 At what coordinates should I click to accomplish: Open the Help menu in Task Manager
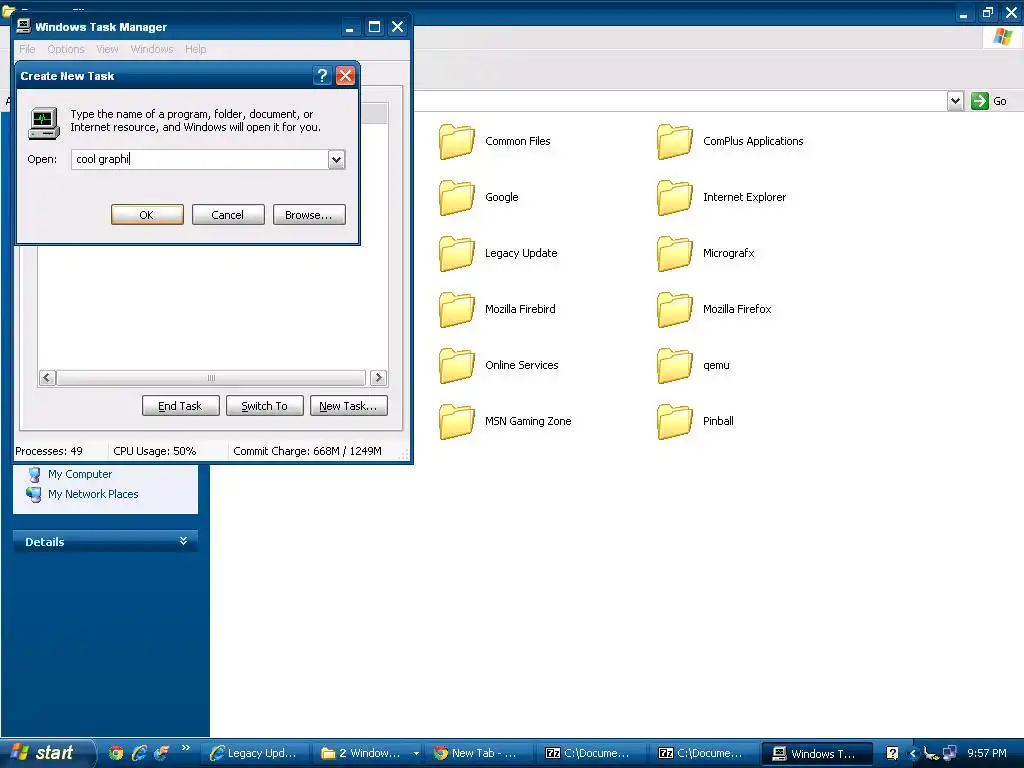click(195, 49)
